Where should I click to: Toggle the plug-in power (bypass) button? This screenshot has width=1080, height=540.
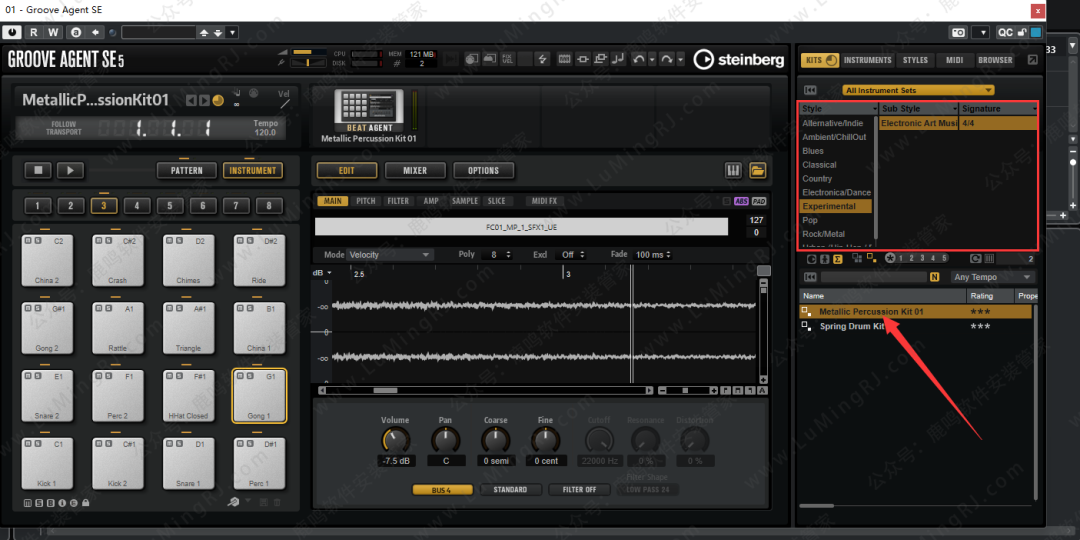click(12, 32)
